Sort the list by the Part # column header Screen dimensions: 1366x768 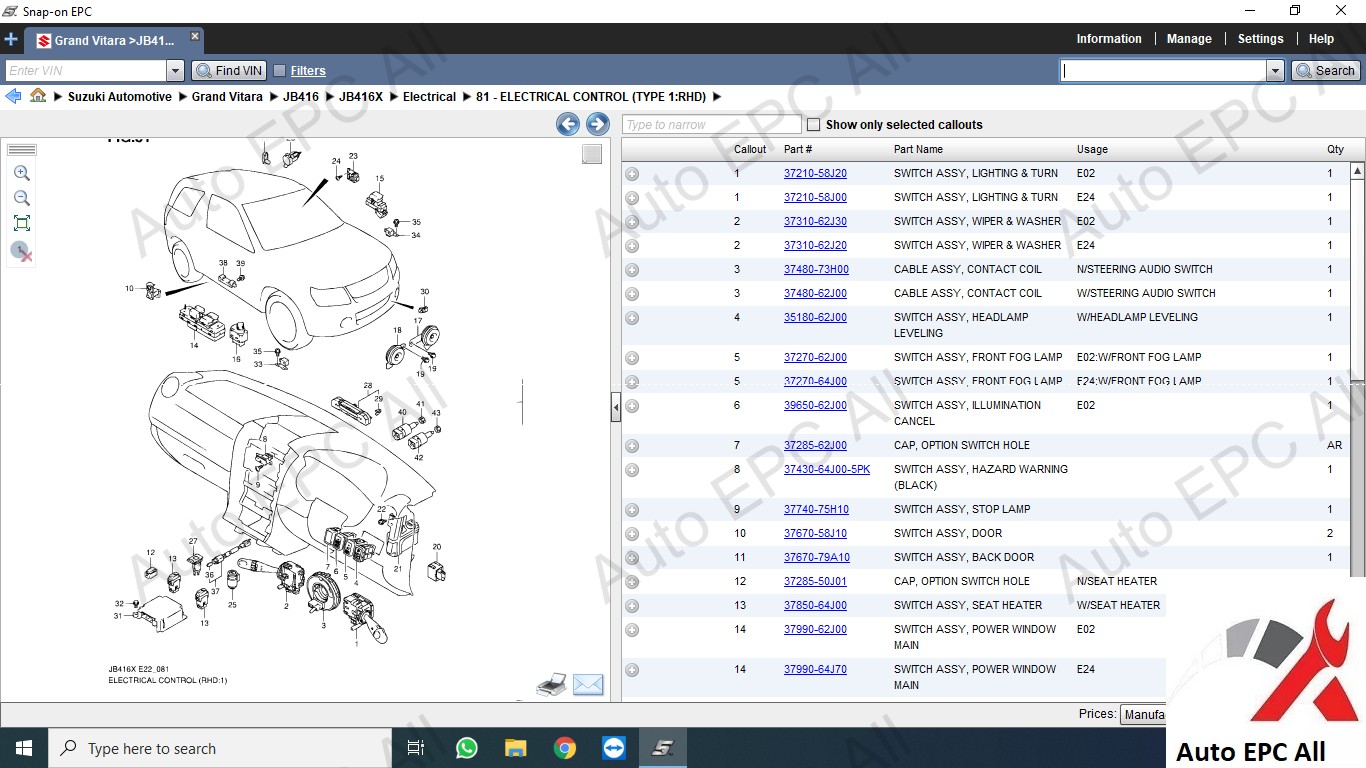click(x=798, y=149)
